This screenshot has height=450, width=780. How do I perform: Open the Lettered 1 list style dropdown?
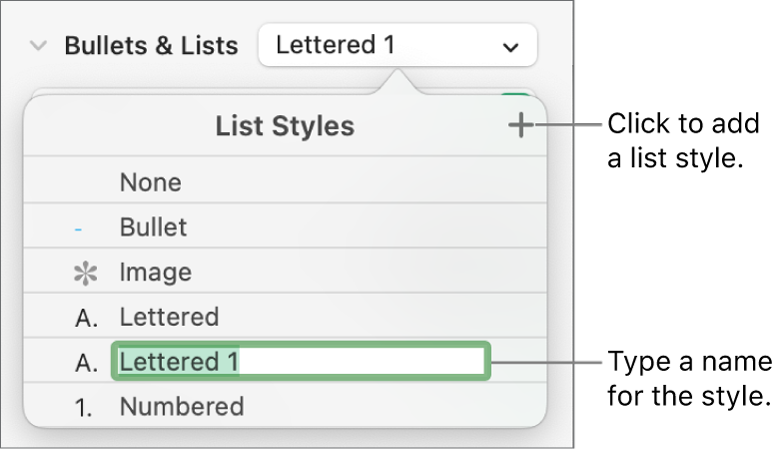coord(396,46)
